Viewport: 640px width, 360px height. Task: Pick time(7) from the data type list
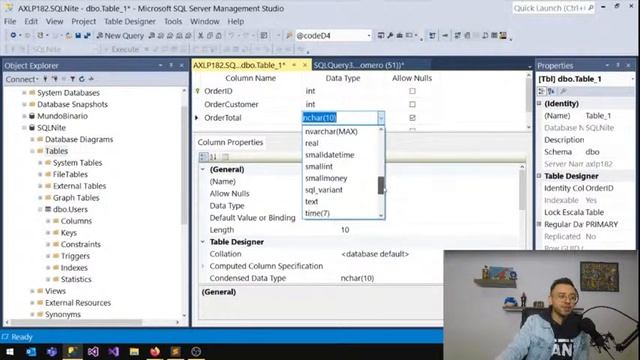pos(318,213)
